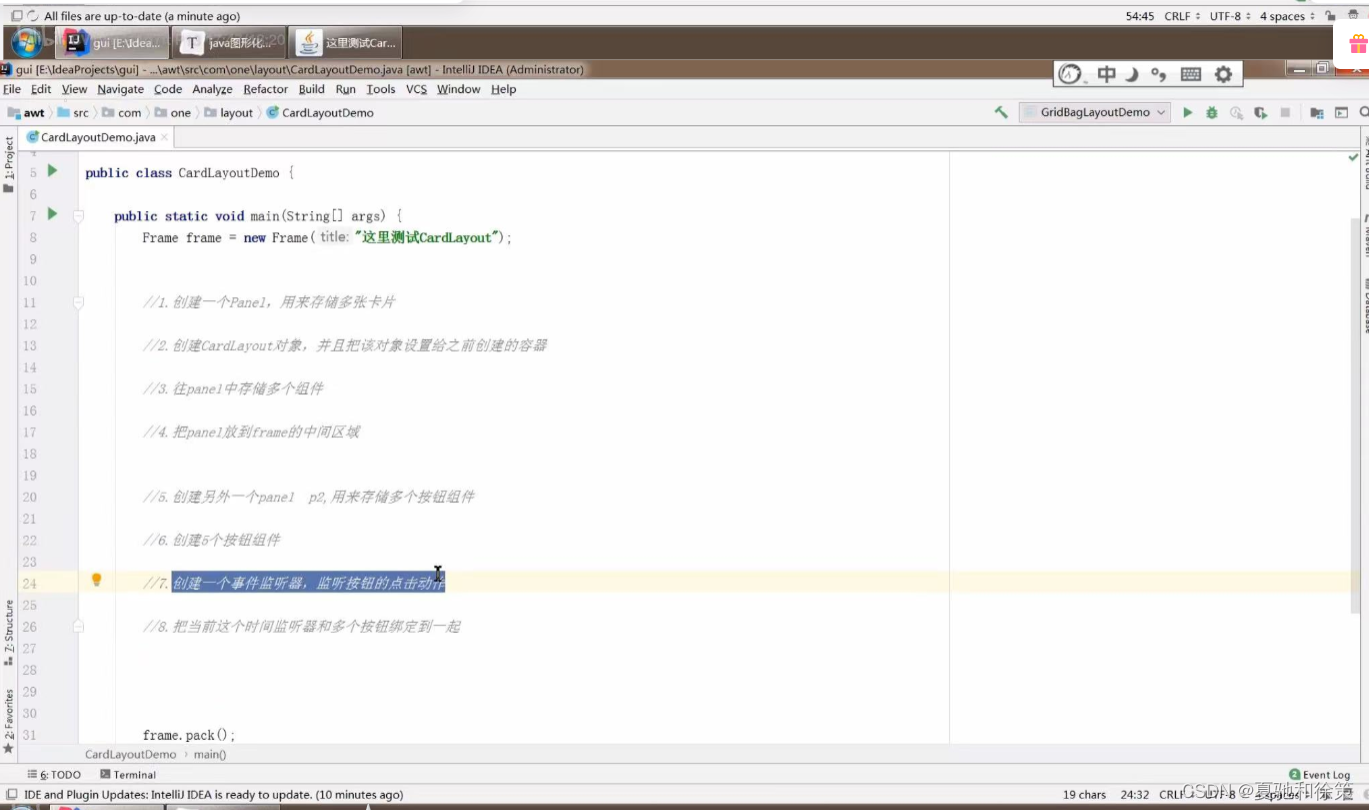Image resolution: width=1369 pixels, height=810 pixels.
Task: Open the Refactor menu
Action: pyautogui.click(x=265, y=89)
